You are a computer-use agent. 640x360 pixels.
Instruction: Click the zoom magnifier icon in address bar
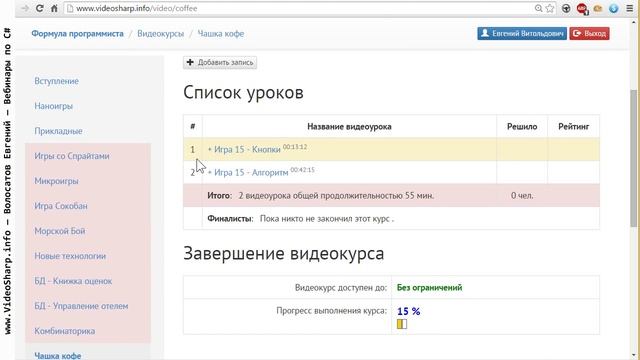(538, 8)
